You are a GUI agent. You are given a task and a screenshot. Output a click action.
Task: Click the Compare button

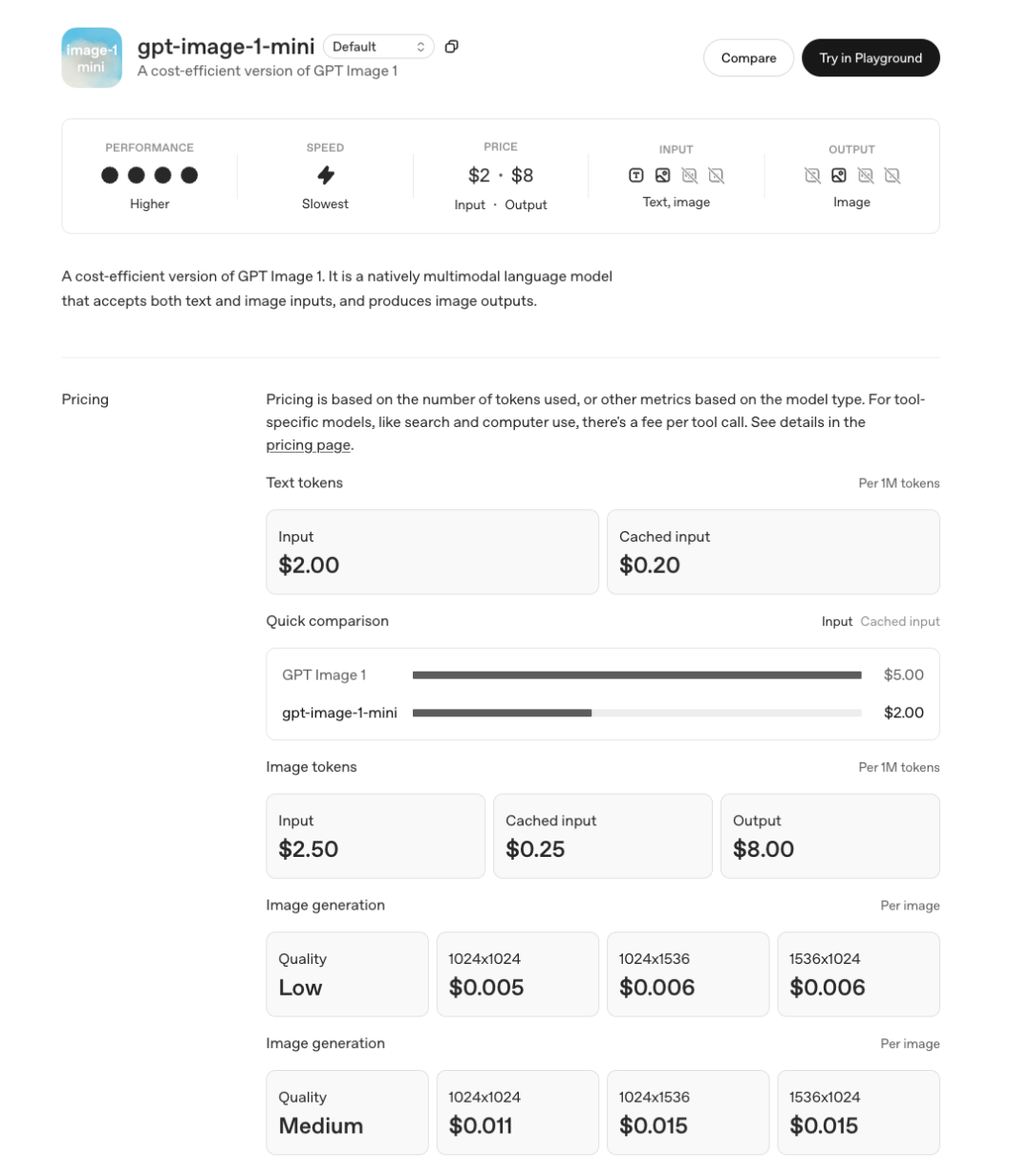coord(748,58)
